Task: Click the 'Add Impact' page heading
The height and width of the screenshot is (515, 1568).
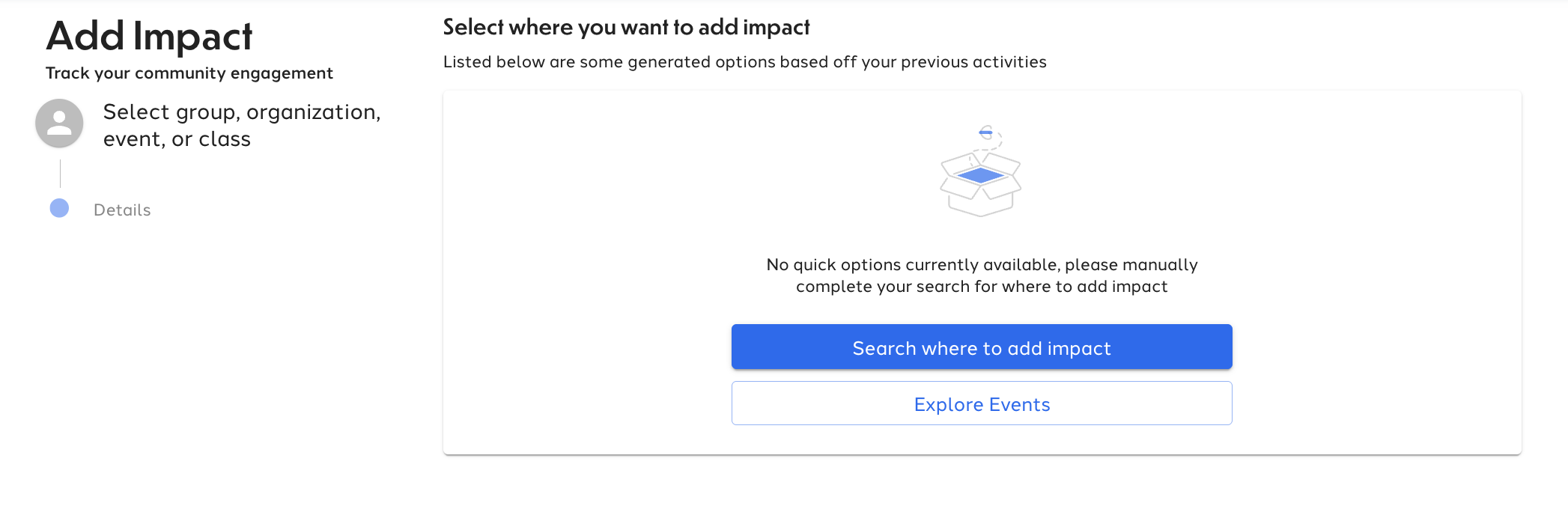Action: pyautogui.click(x=149, y=35)
